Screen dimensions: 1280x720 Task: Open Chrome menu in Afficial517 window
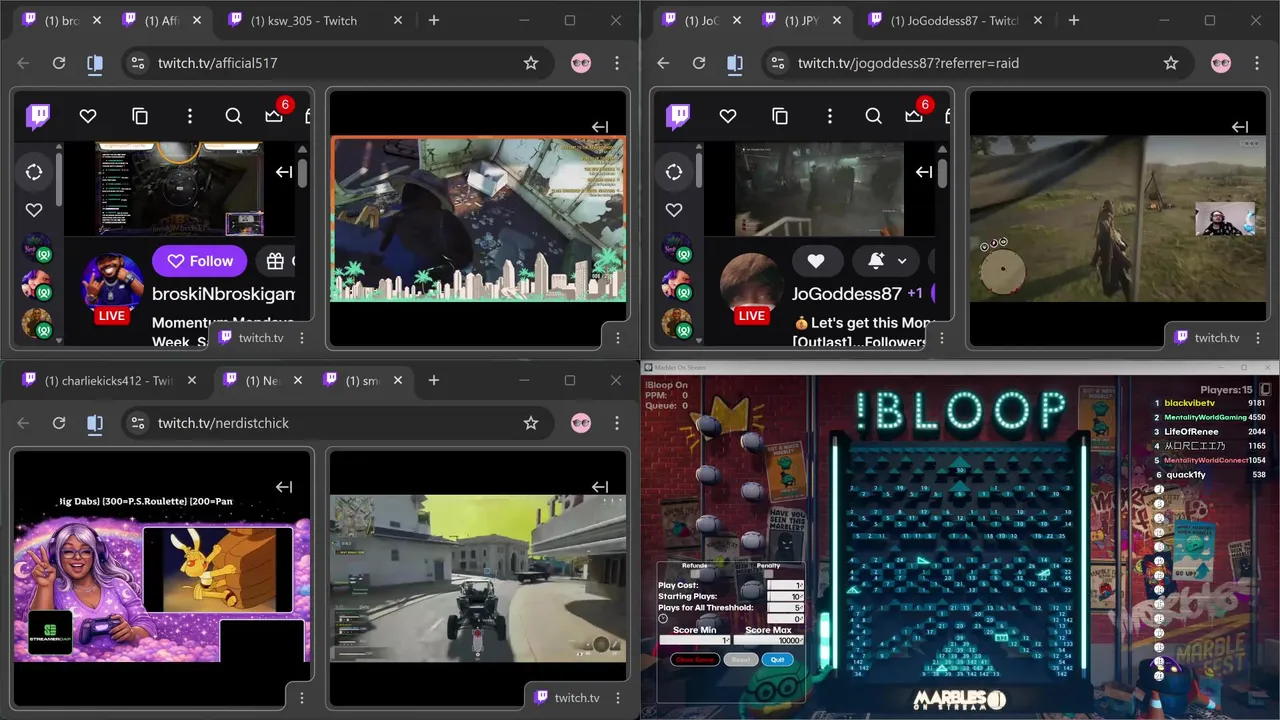click(x=617, y=63)
